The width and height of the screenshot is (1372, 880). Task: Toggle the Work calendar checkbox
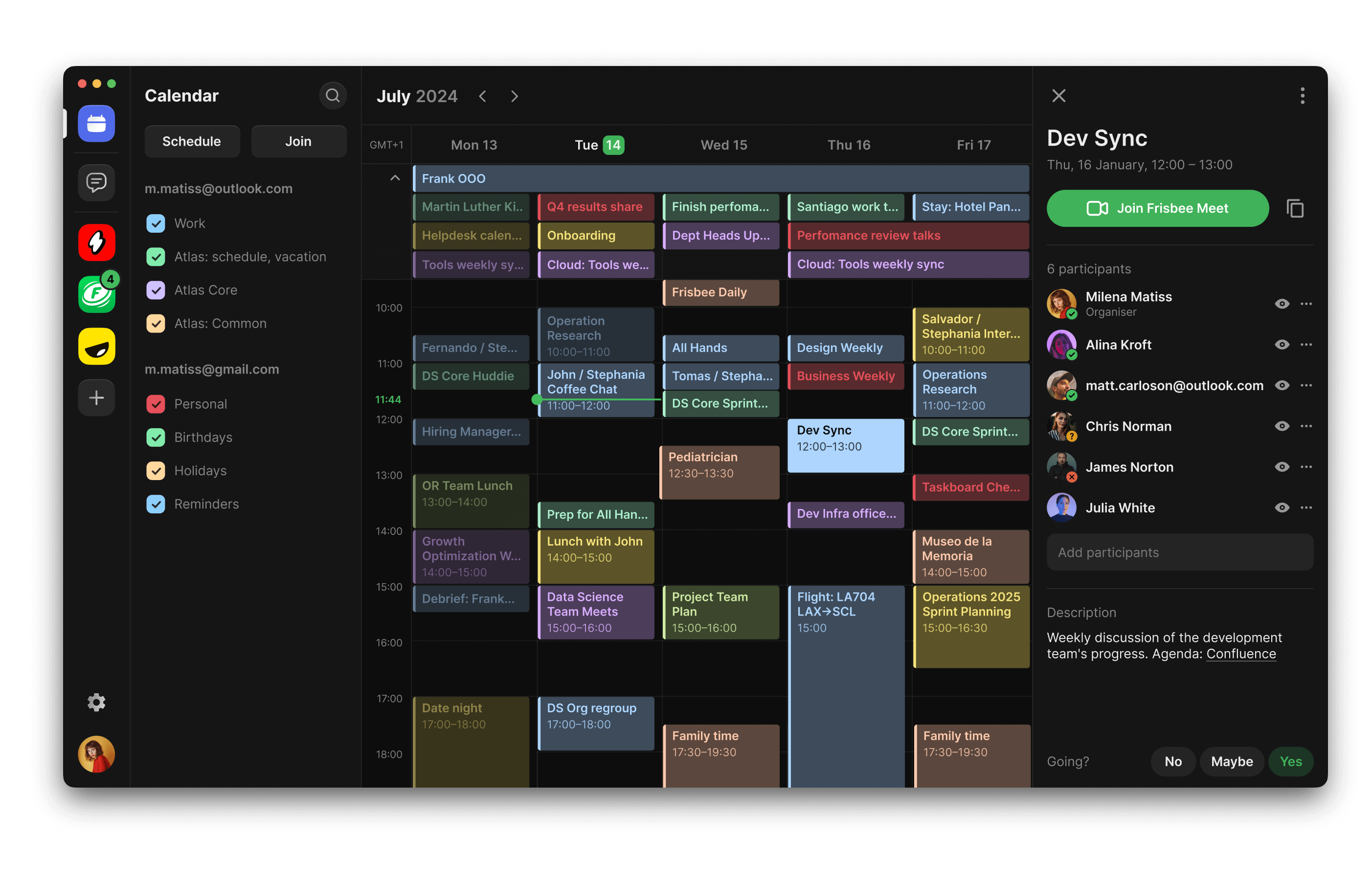[156, 223]
